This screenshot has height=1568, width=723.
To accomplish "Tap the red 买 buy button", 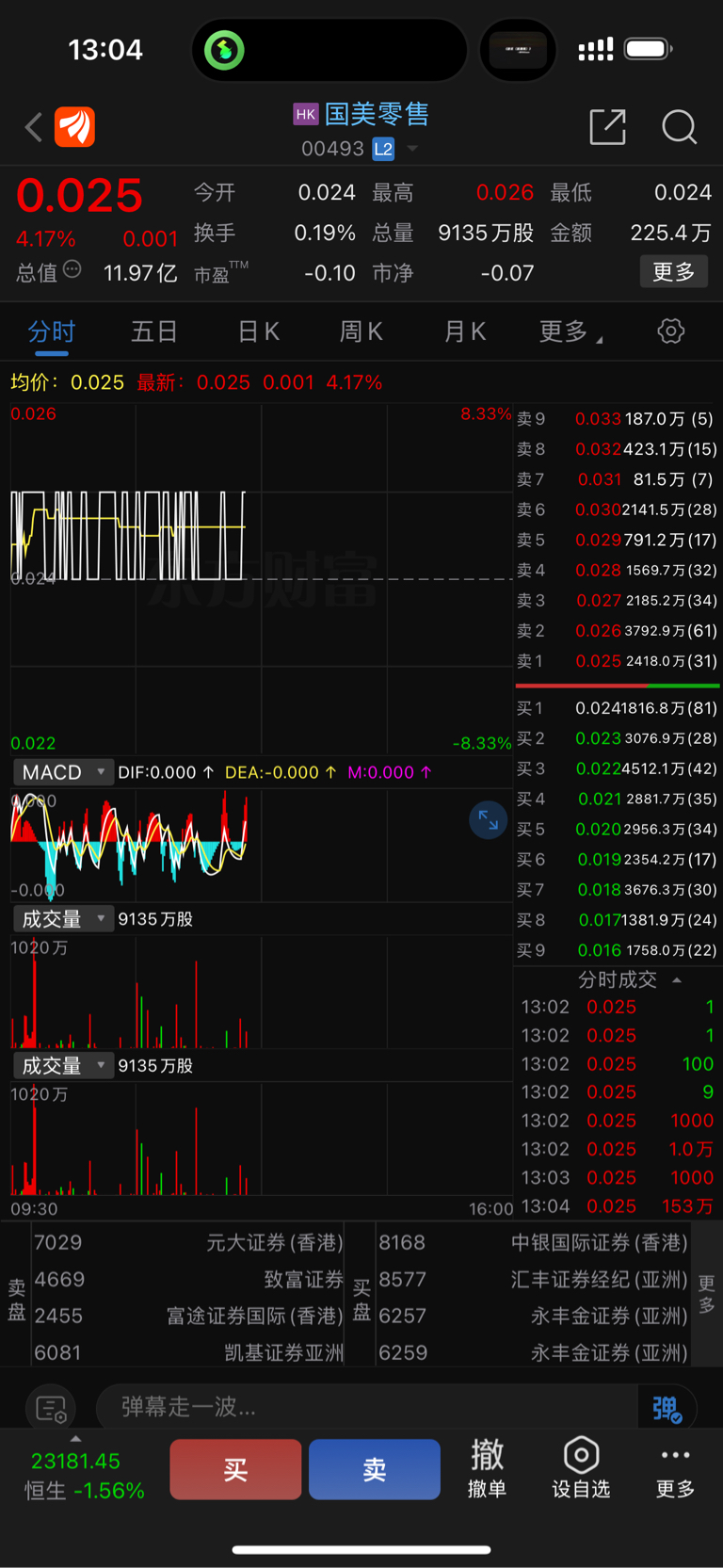I will (235, 1469).
